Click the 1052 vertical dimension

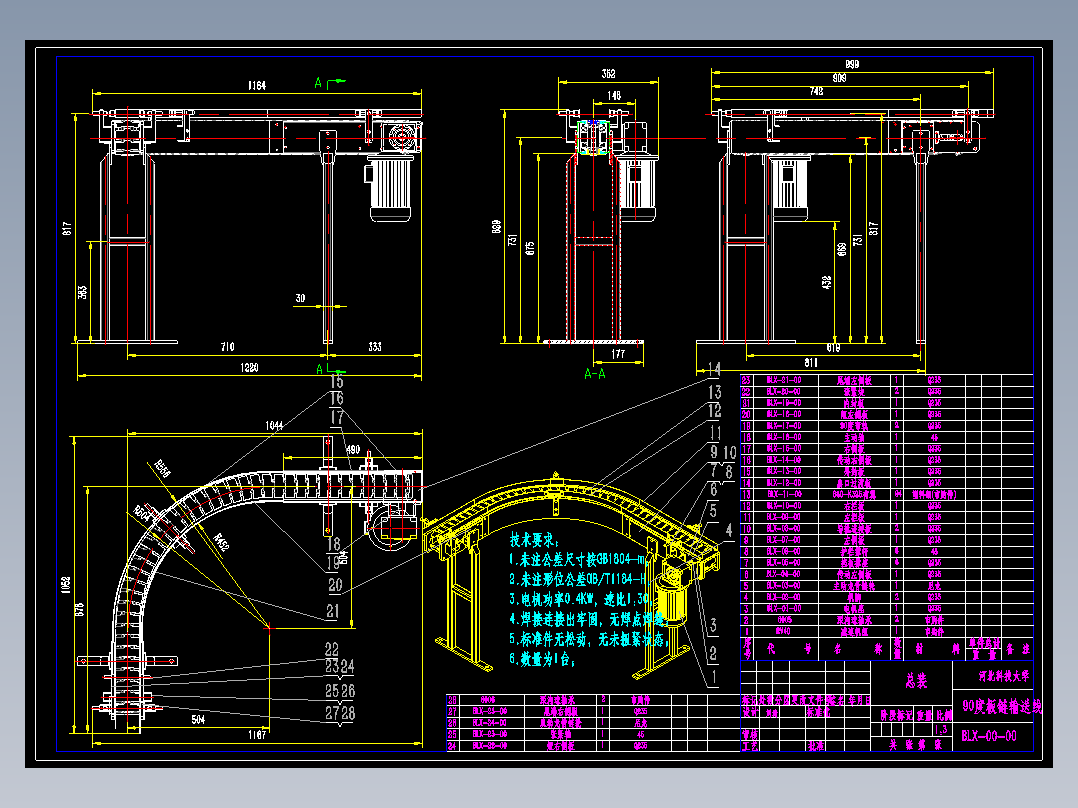66,585
